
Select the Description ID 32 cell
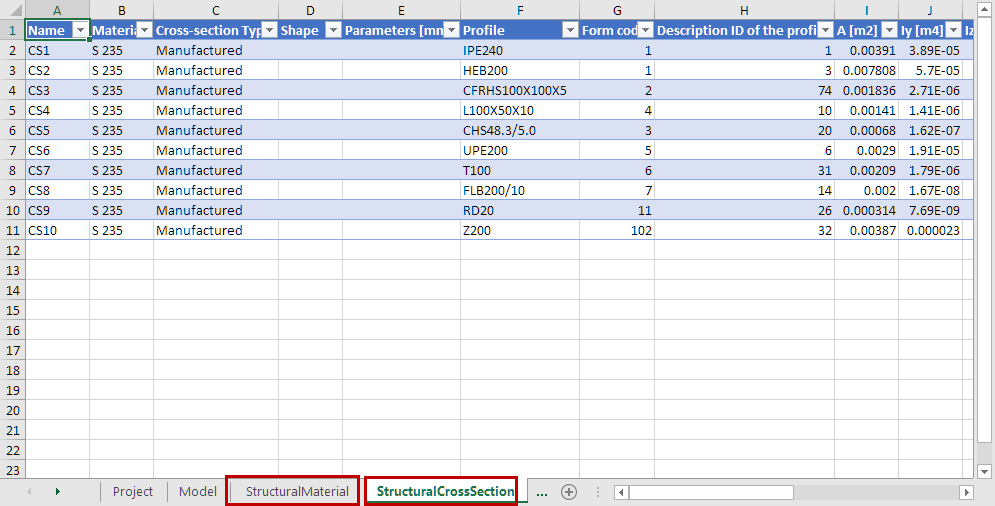[744, 230]
